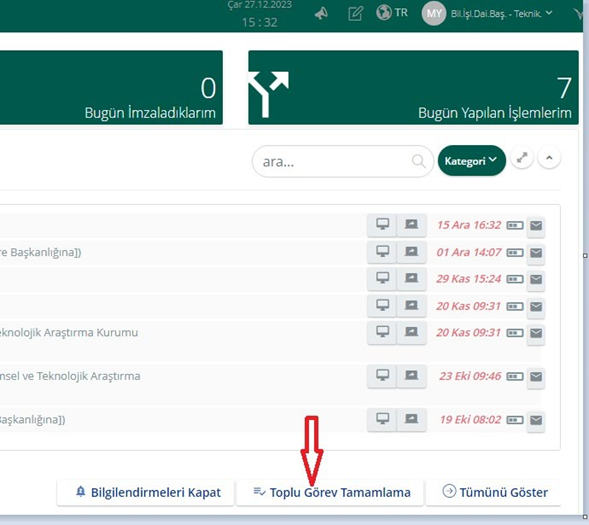Image resolution: width=589 pixels, height=525 pixels.
Task: Click the forward icon in 23 Eki 09:46 row
Action: coord(411,376)
